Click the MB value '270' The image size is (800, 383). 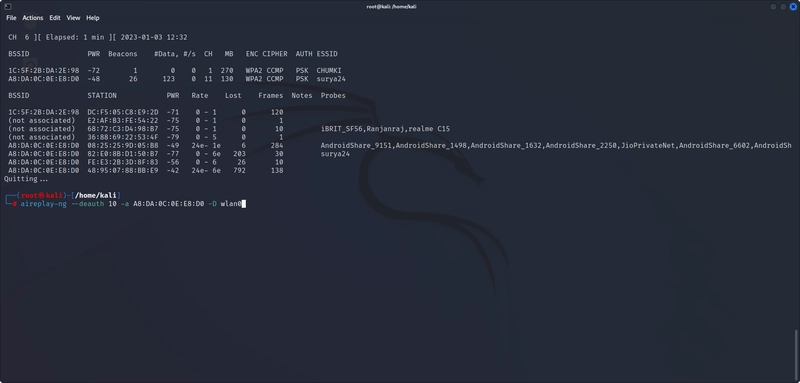(227, 70)
